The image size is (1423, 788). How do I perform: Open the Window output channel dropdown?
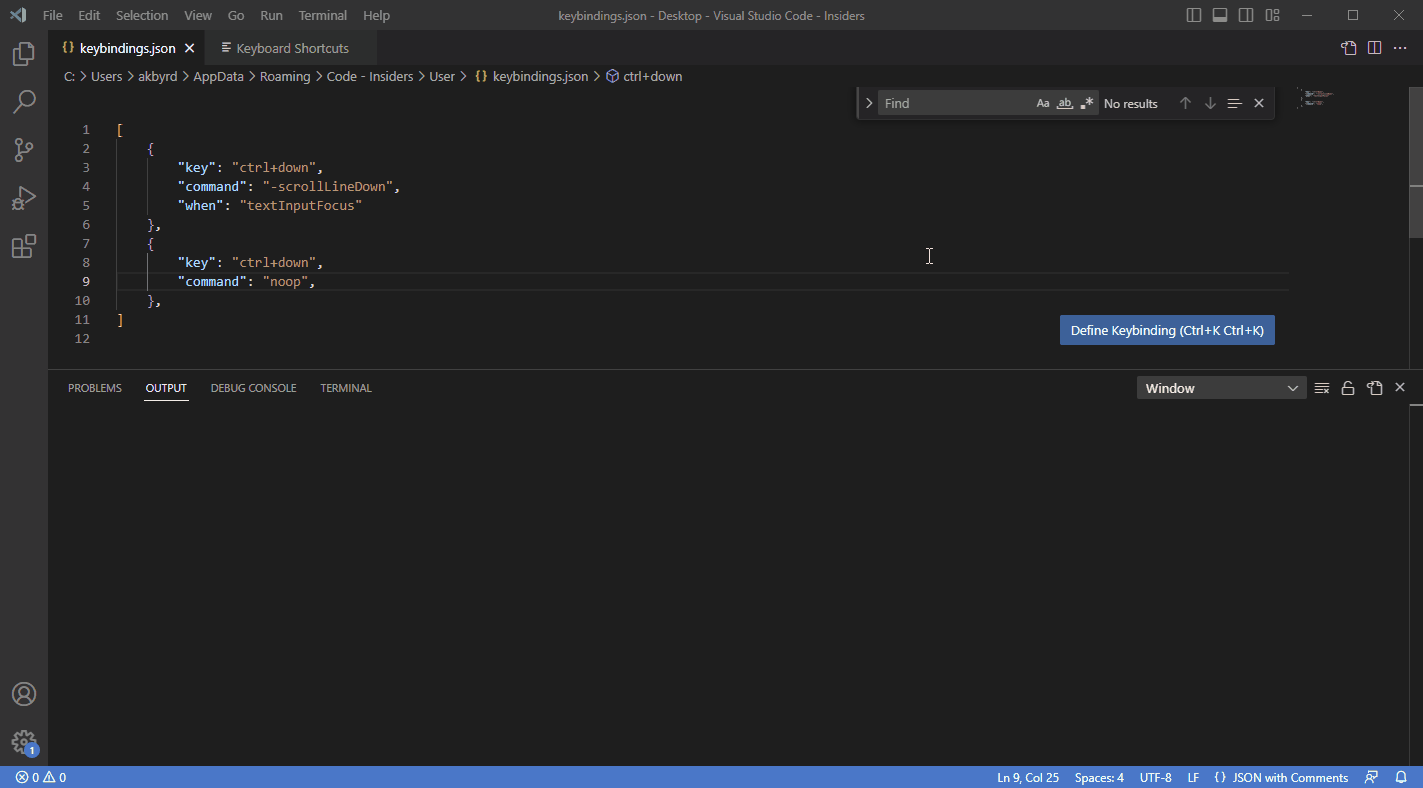click(1221, 387)
